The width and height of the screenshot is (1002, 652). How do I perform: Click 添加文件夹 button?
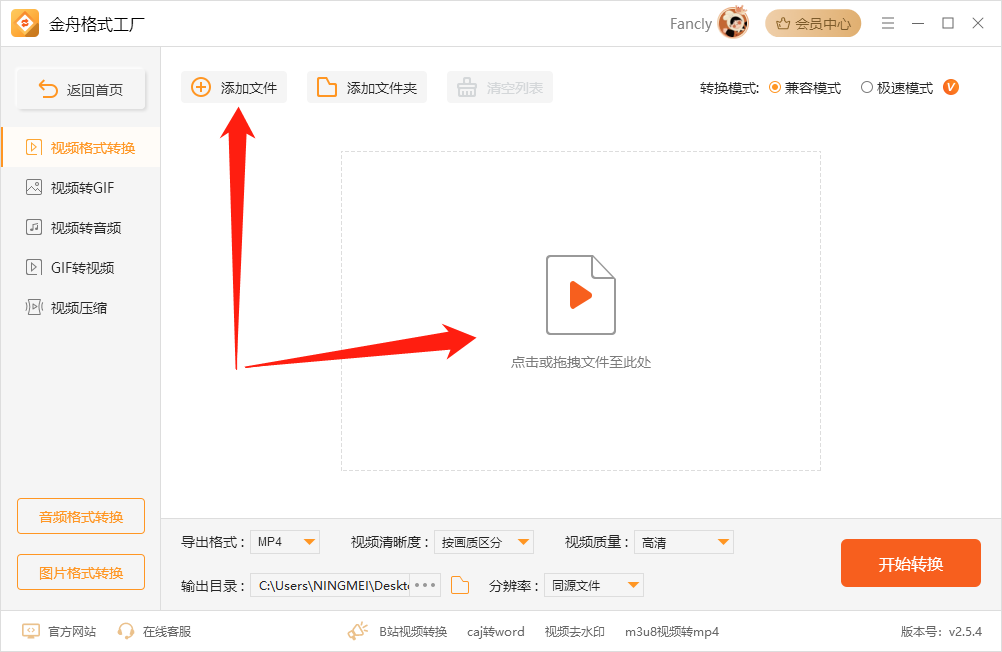point(367,88)
